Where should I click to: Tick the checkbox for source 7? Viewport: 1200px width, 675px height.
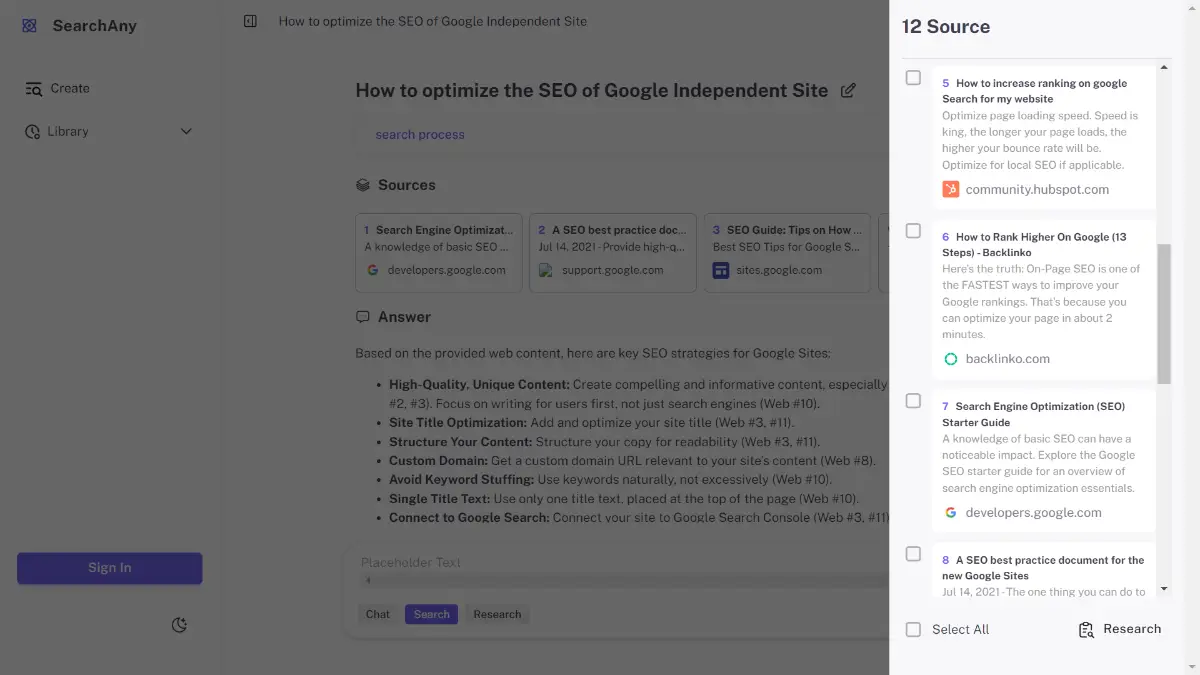[x=913, y=401]
